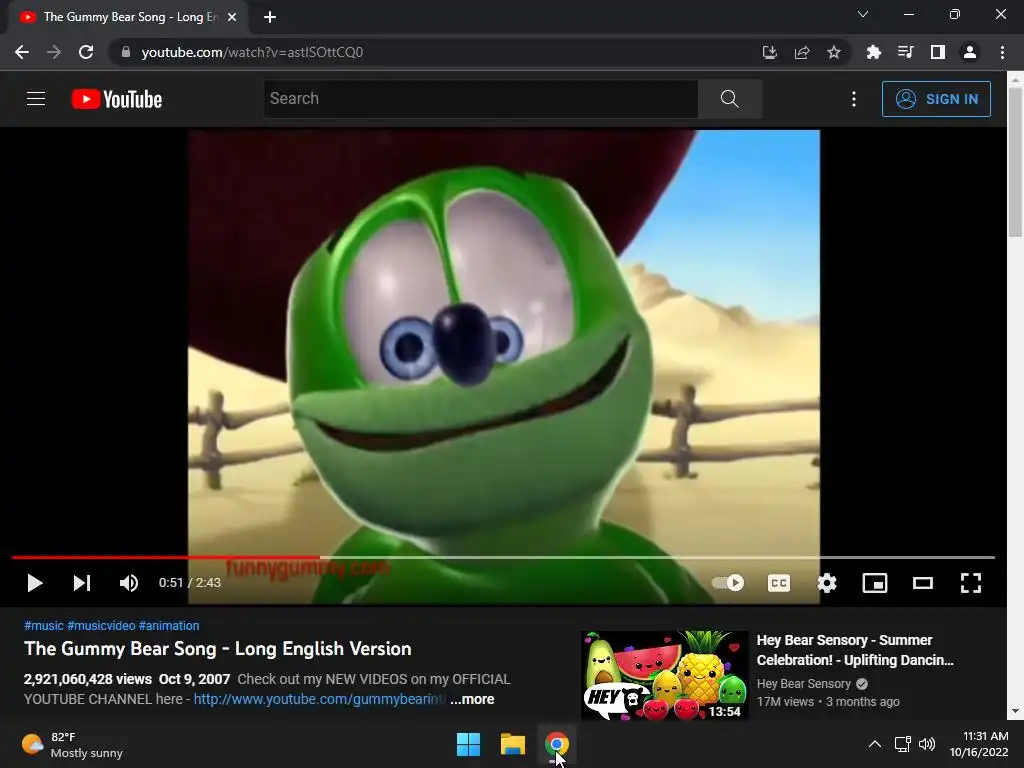The width and height of the screenshot is (1024, 768).
Task: Show hidden system tray icons
Action: click(x=874, y=744)
